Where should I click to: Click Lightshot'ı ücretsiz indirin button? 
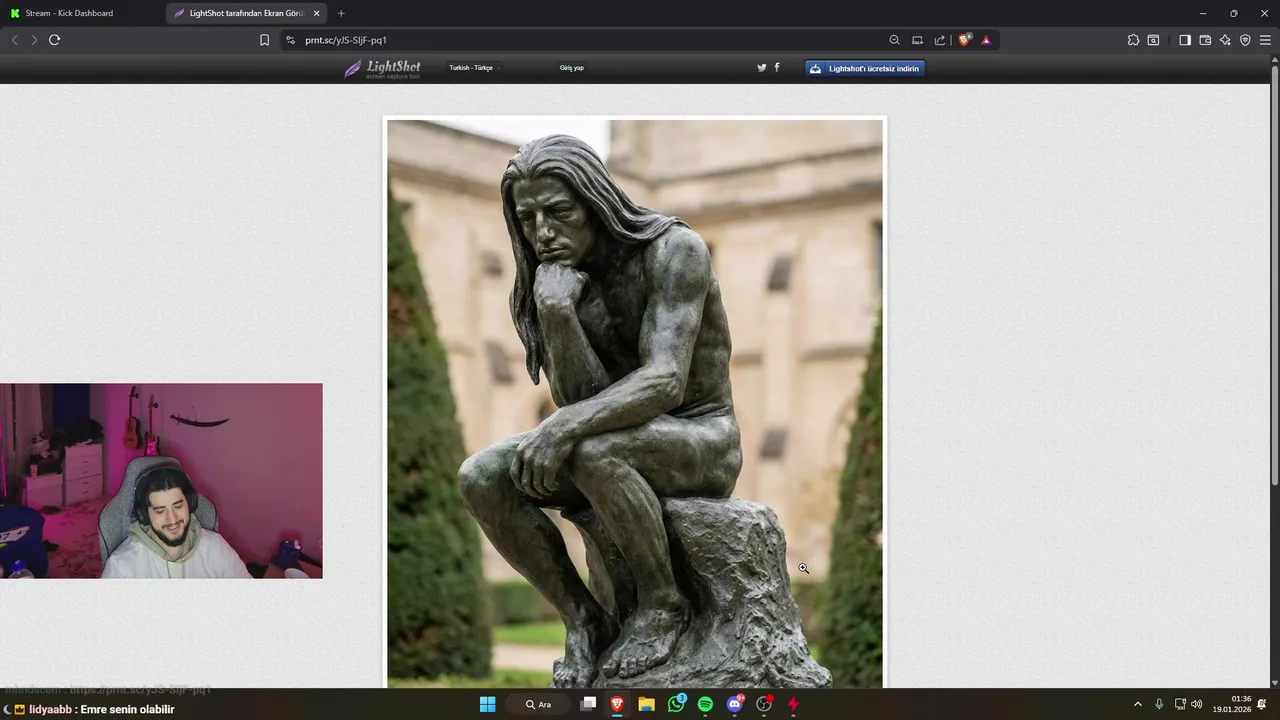(x=865, y=68)
